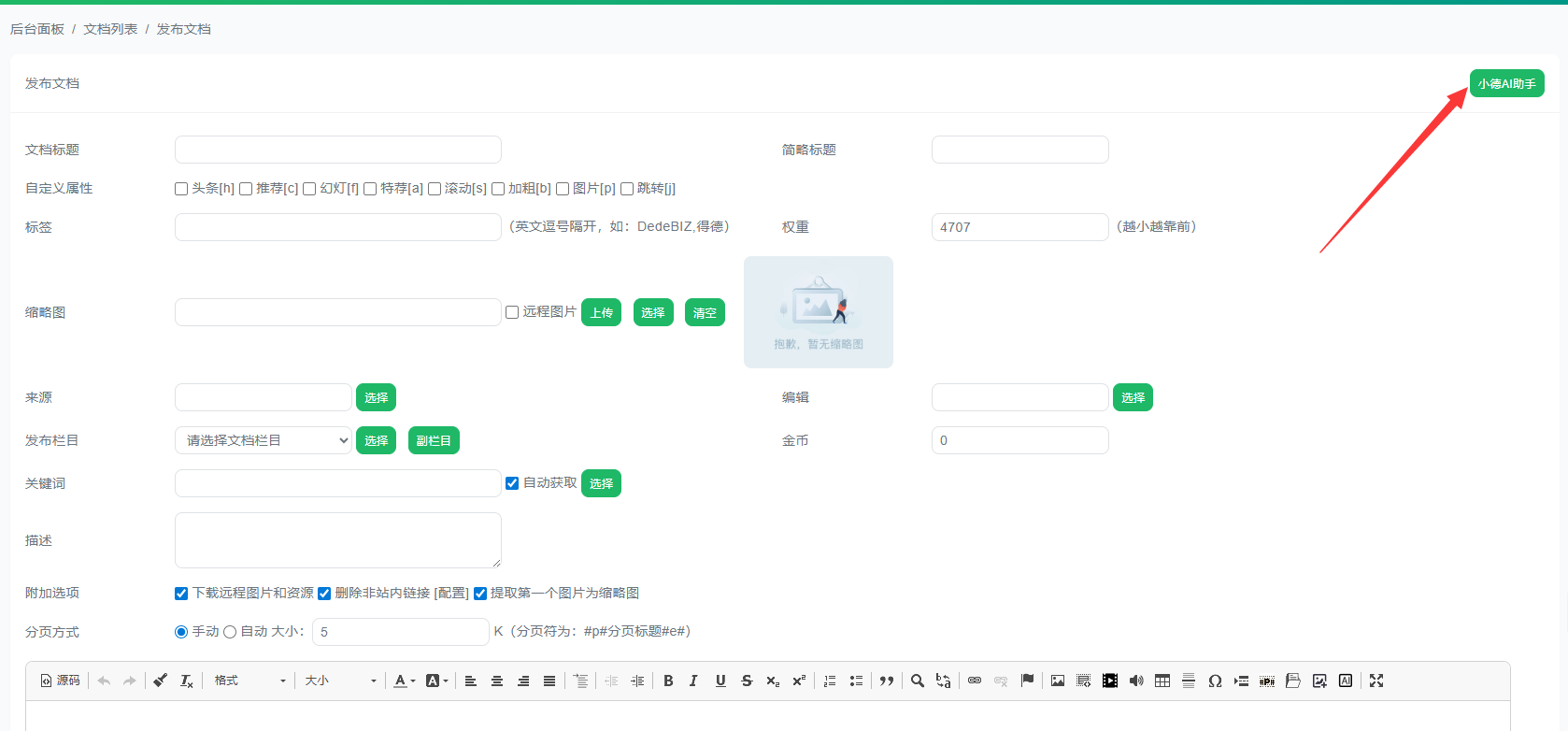
Task: Insert special character omega
Action: 1215,681
